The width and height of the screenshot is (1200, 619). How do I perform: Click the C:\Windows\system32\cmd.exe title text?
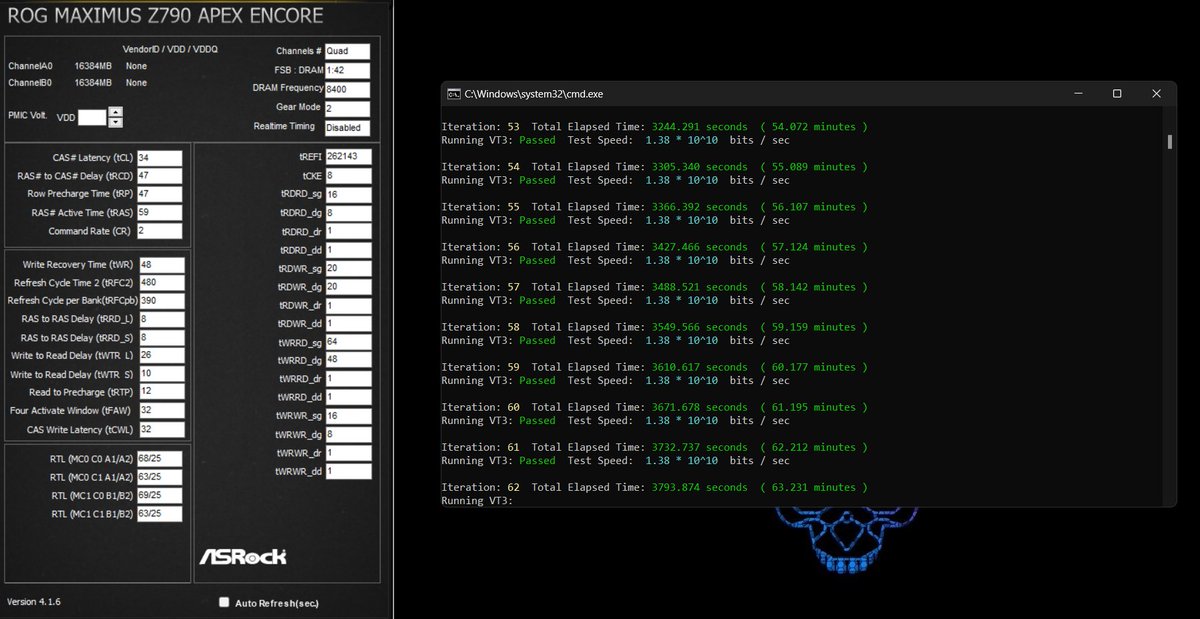(534, 93)
